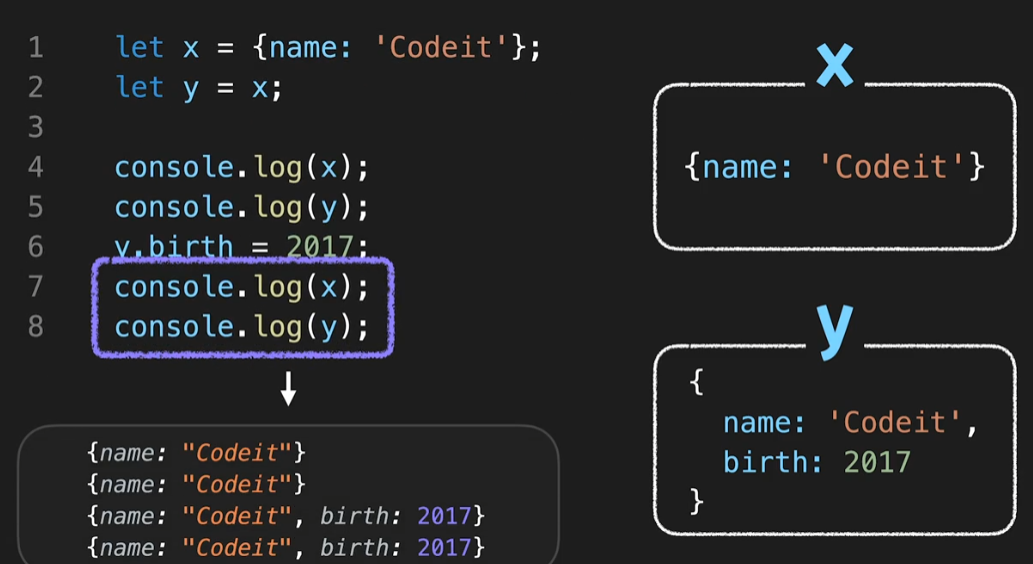
Task: Click line number 6 in the gutter
Action: (x=36, y=246)
